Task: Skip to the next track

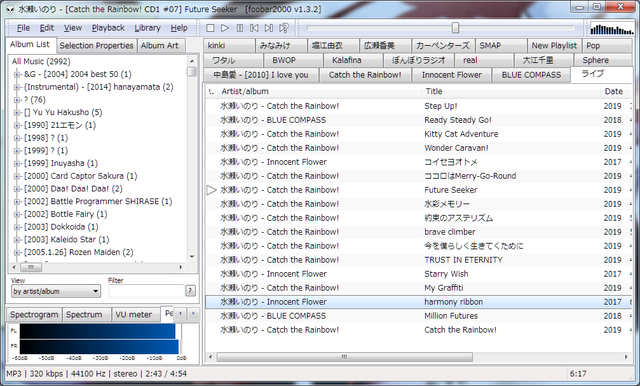Action: point(269,28)
